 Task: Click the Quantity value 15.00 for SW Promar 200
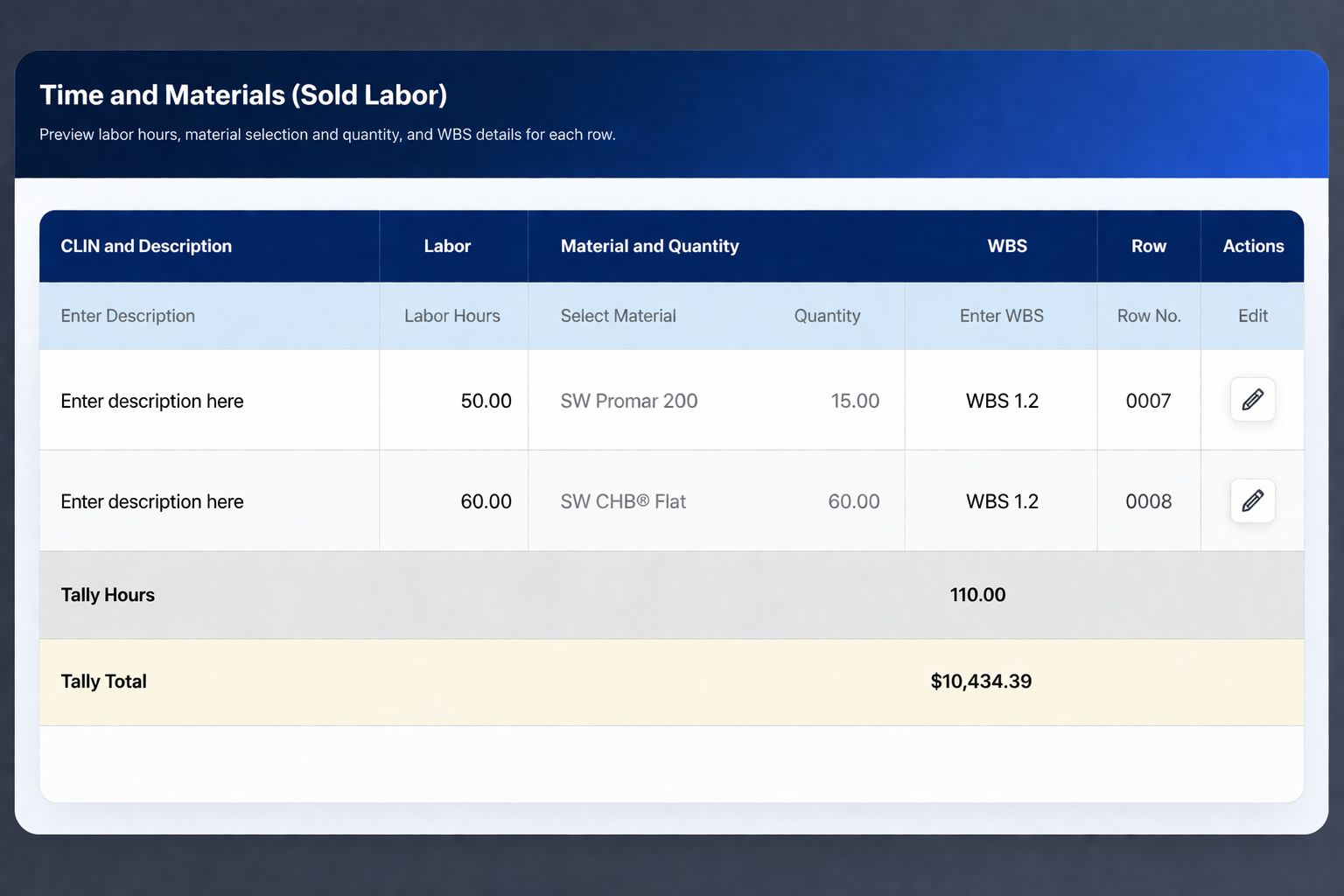click(x=855, y=400)
